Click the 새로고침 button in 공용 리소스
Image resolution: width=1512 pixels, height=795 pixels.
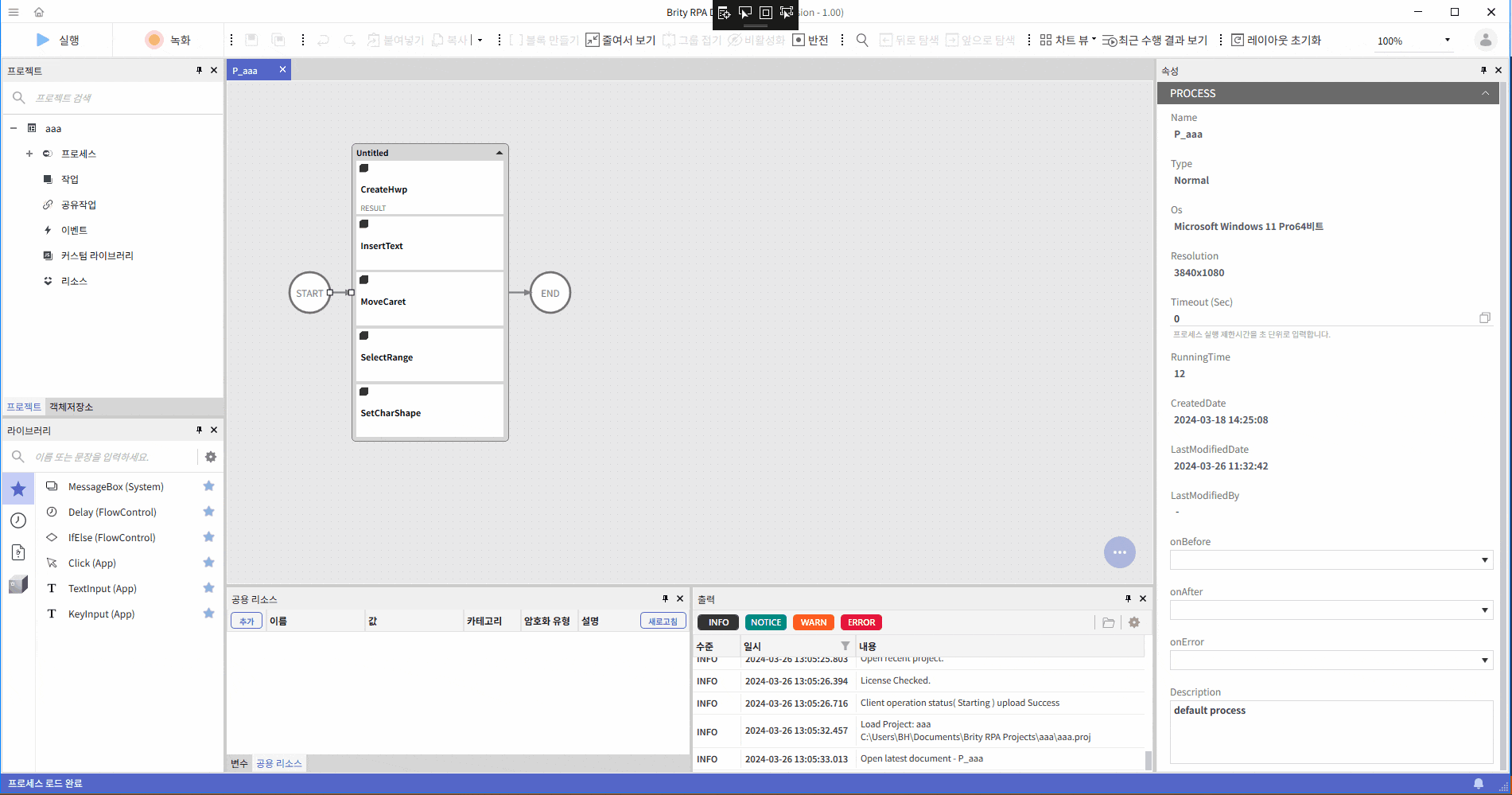pos(663,621)
